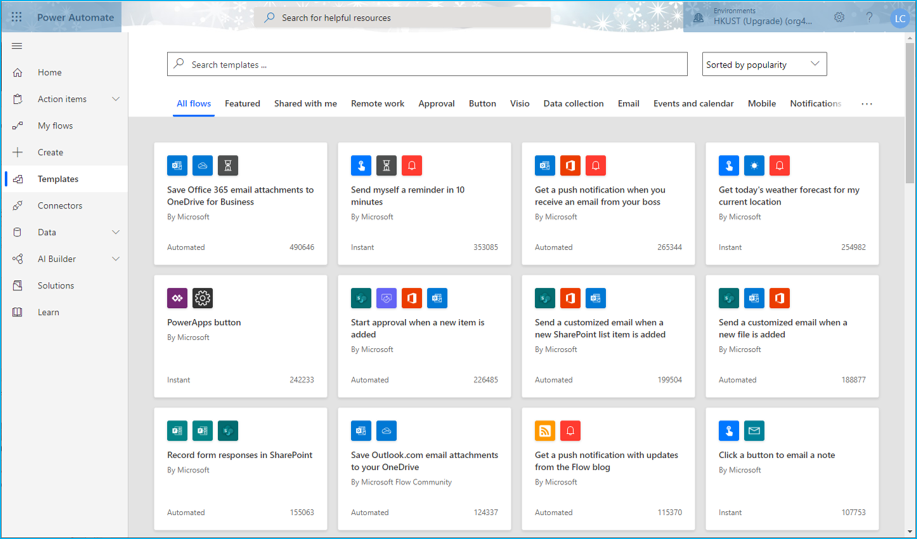
Task: Click the Search for helpful resources box
Action: tap(402, 18)
